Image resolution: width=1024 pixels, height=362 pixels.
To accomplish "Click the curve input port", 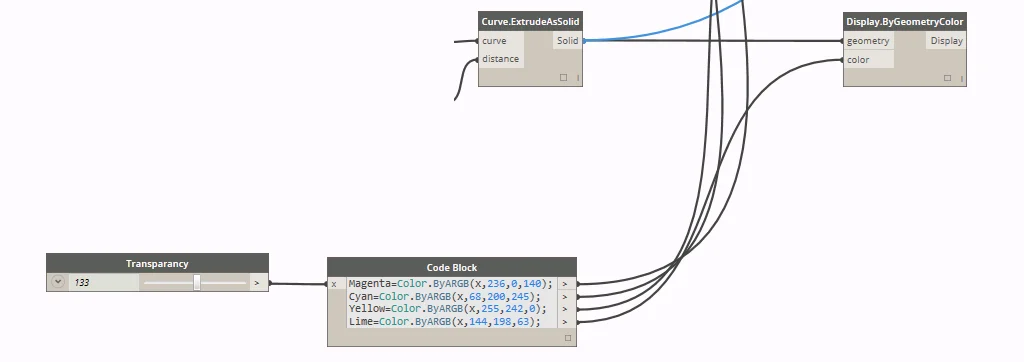I will pyautogui.click(x=501, y=41).
